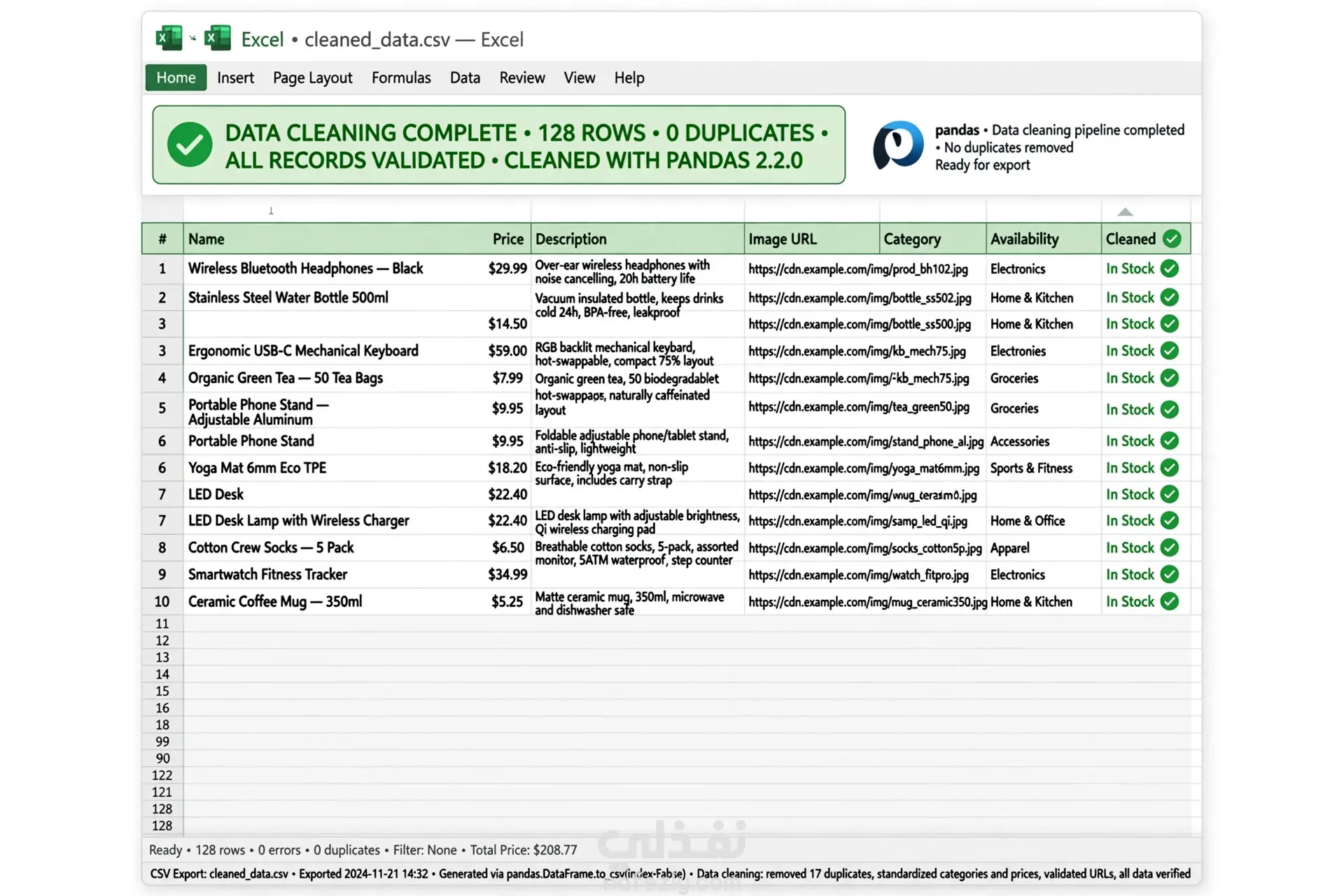
Task: Open the Formulas tab
Action: click(x=401, y=78)
